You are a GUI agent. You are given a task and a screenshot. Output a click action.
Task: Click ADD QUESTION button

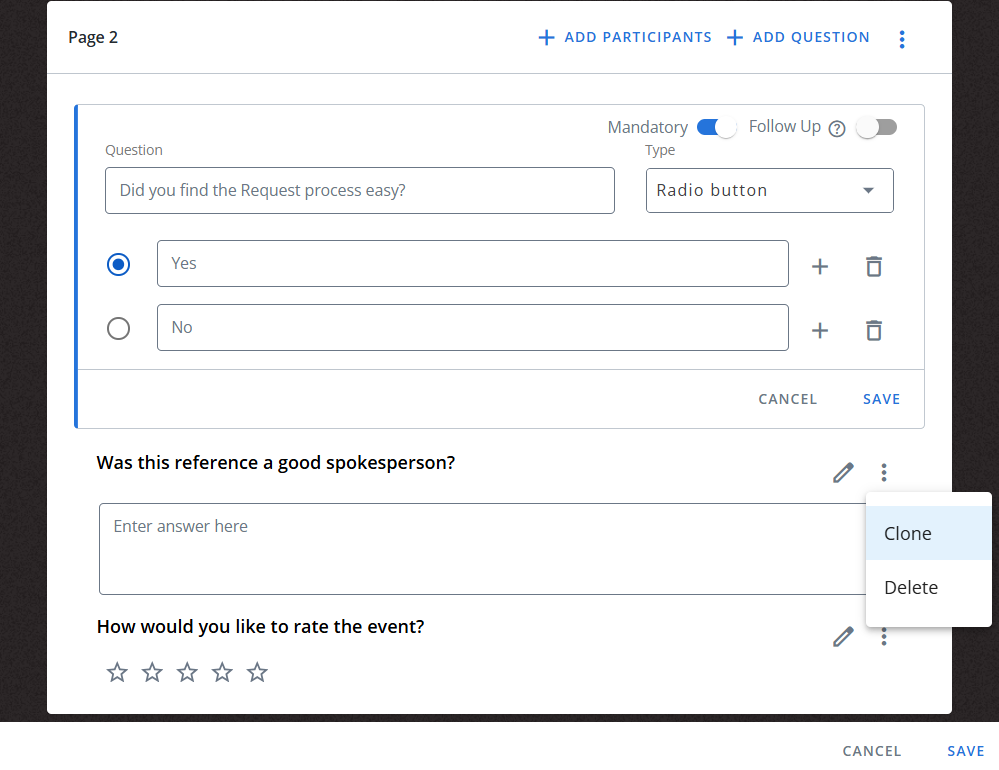click(x=798, y=38)
